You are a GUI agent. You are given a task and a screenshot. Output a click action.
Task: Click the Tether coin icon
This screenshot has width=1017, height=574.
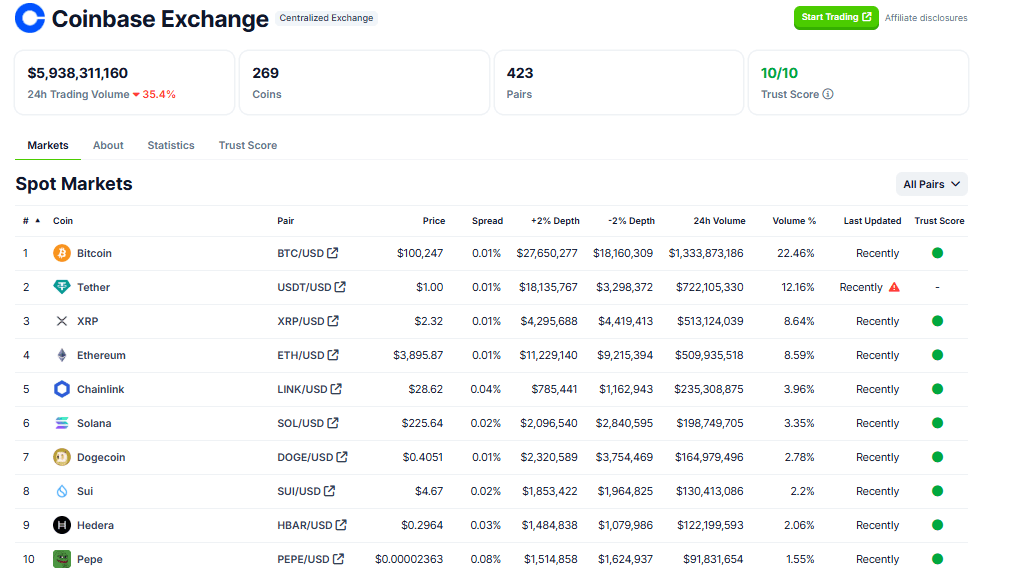pos(62,287)
